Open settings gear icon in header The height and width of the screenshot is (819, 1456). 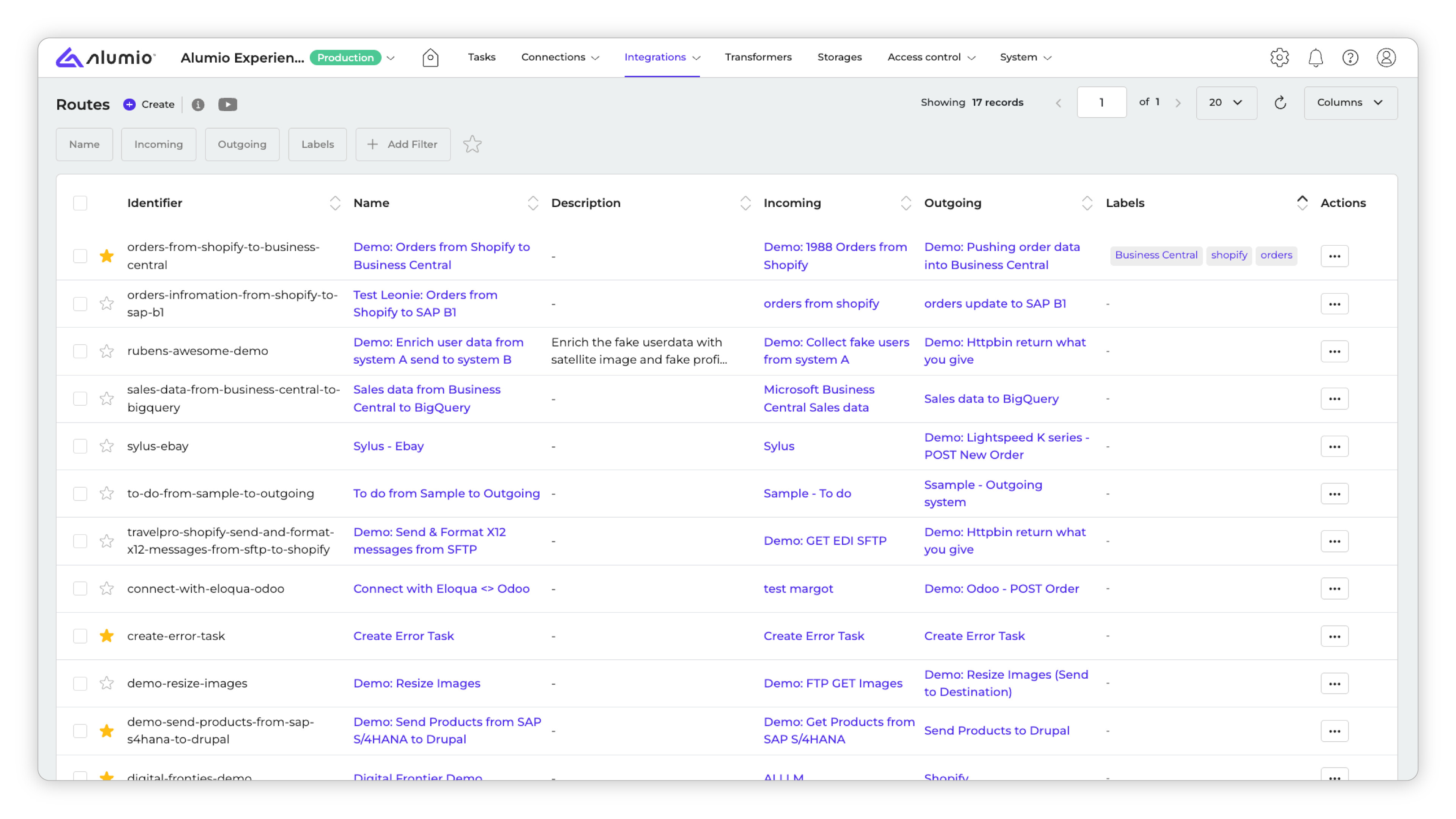(1279, 57)
